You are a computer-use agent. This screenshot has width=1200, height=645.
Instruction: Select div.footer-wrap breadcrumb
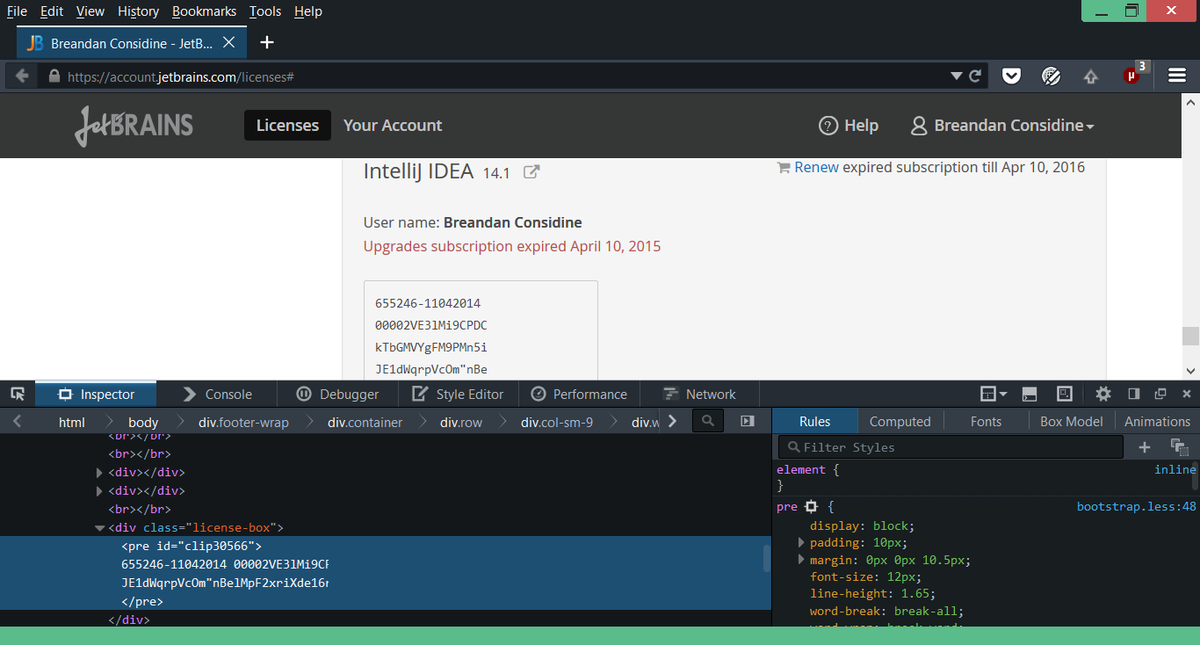(243, 422)
